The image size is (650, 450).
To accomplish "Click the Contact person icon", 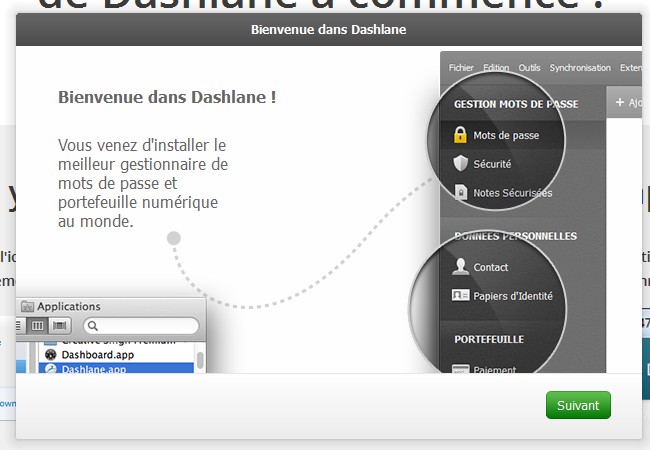I will tap(460, 267).
